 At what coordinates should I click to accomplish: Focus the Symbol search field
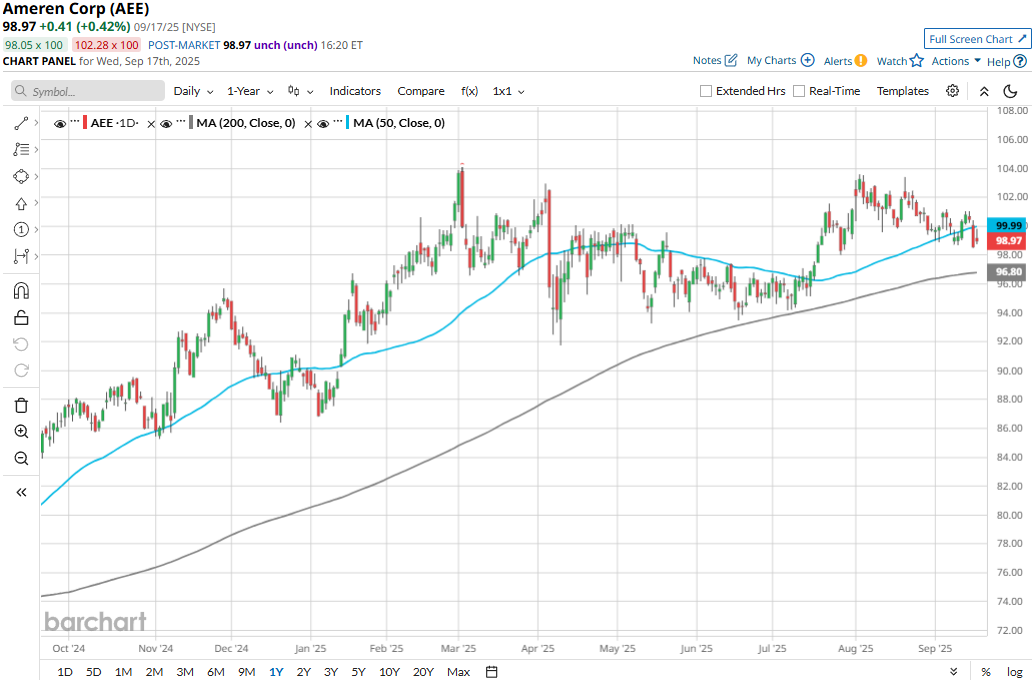click(88, 91)
